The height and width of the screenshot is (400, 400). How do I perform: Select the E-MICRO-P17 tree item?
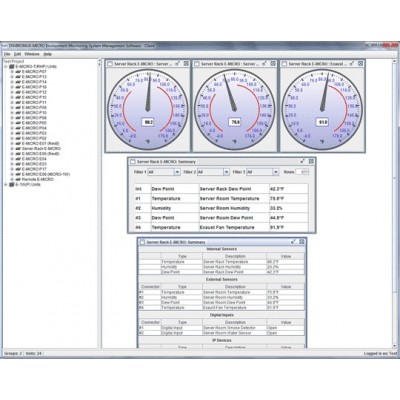click(x=34, y=169)
